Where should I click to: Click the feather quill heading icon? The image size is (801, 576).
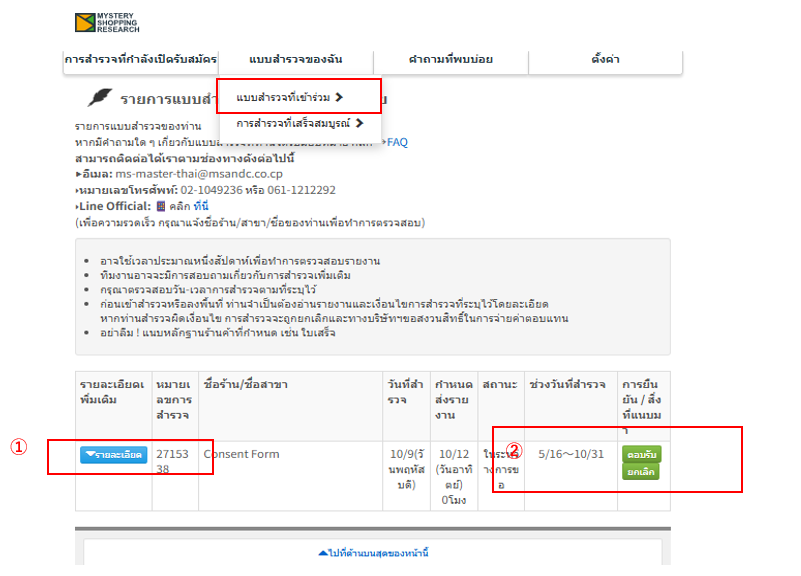100,97
